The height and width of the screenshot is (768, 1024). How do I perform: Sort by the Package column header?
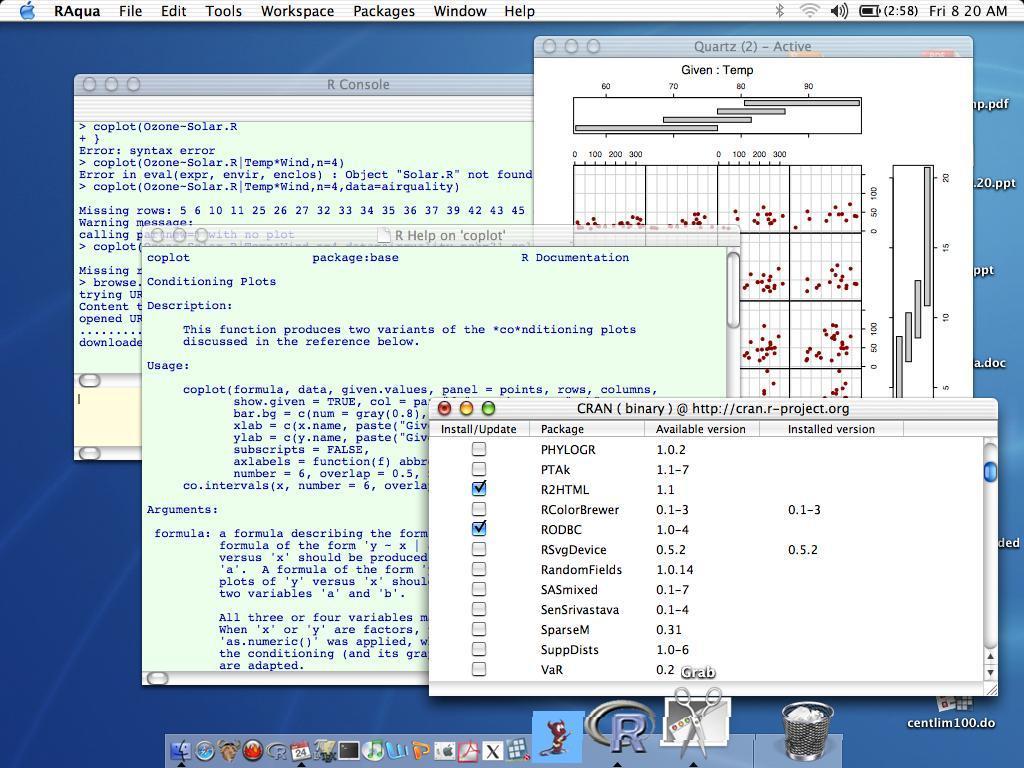point(562,429)
